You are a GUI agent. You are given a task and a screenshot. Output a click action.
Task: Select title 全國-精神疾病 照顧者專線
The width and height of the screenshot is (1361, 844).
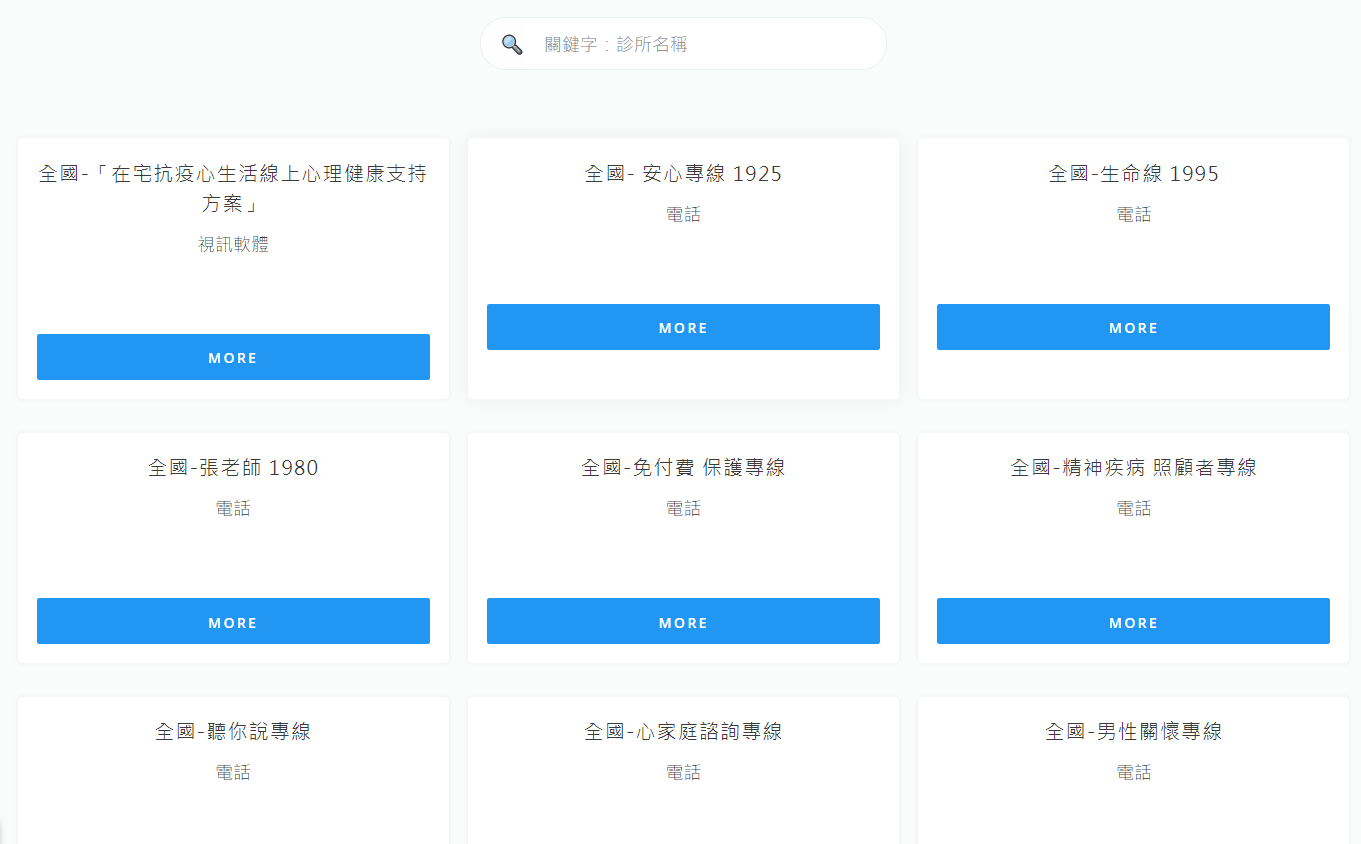pyautogui.click(x=1133, y=468)
